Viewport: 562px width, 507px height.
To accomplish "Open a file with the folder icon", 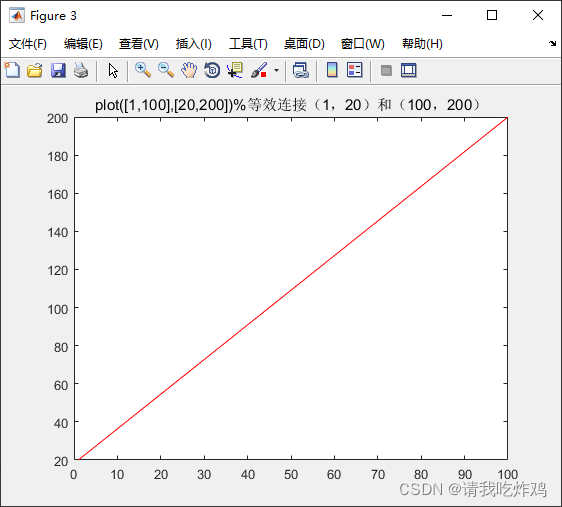I will [x=35, y=70].
